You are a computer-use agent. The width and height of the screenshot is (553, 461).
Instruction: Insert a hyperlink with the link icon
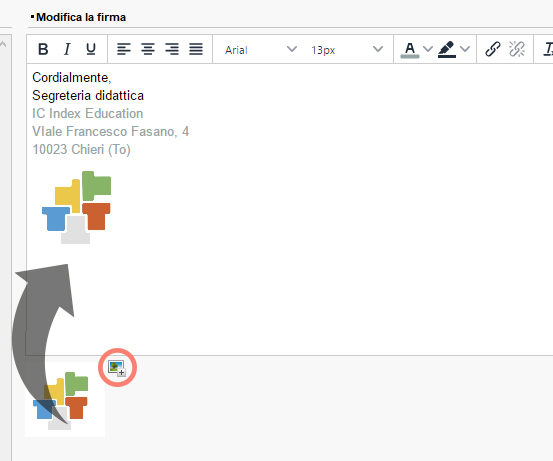pyautogui.click(x=493, y=49)
